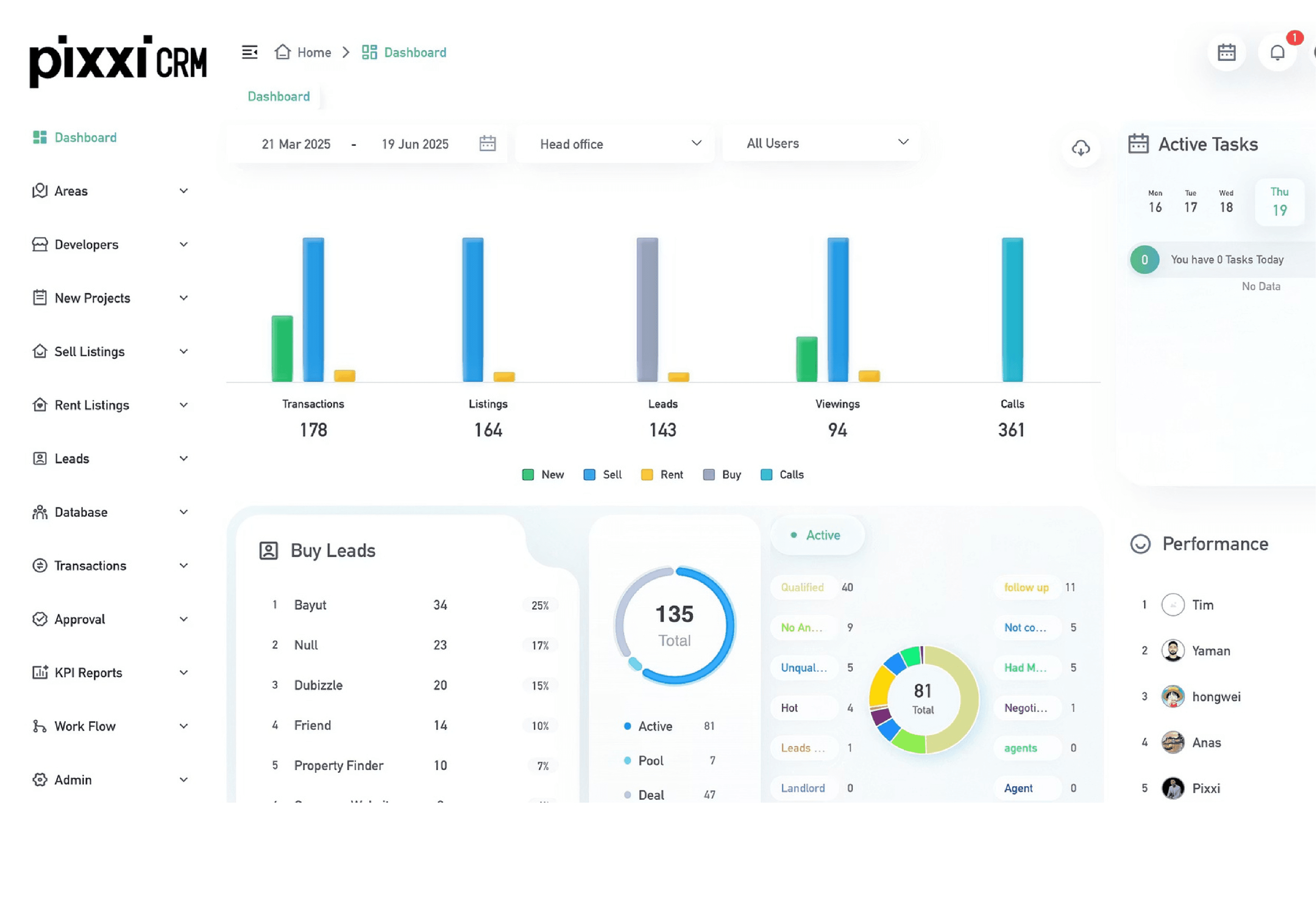Viewport: 1316px width, 910px height.
Task: Collapse sidebar with hamburger menu icon
Action: (250, 53)
